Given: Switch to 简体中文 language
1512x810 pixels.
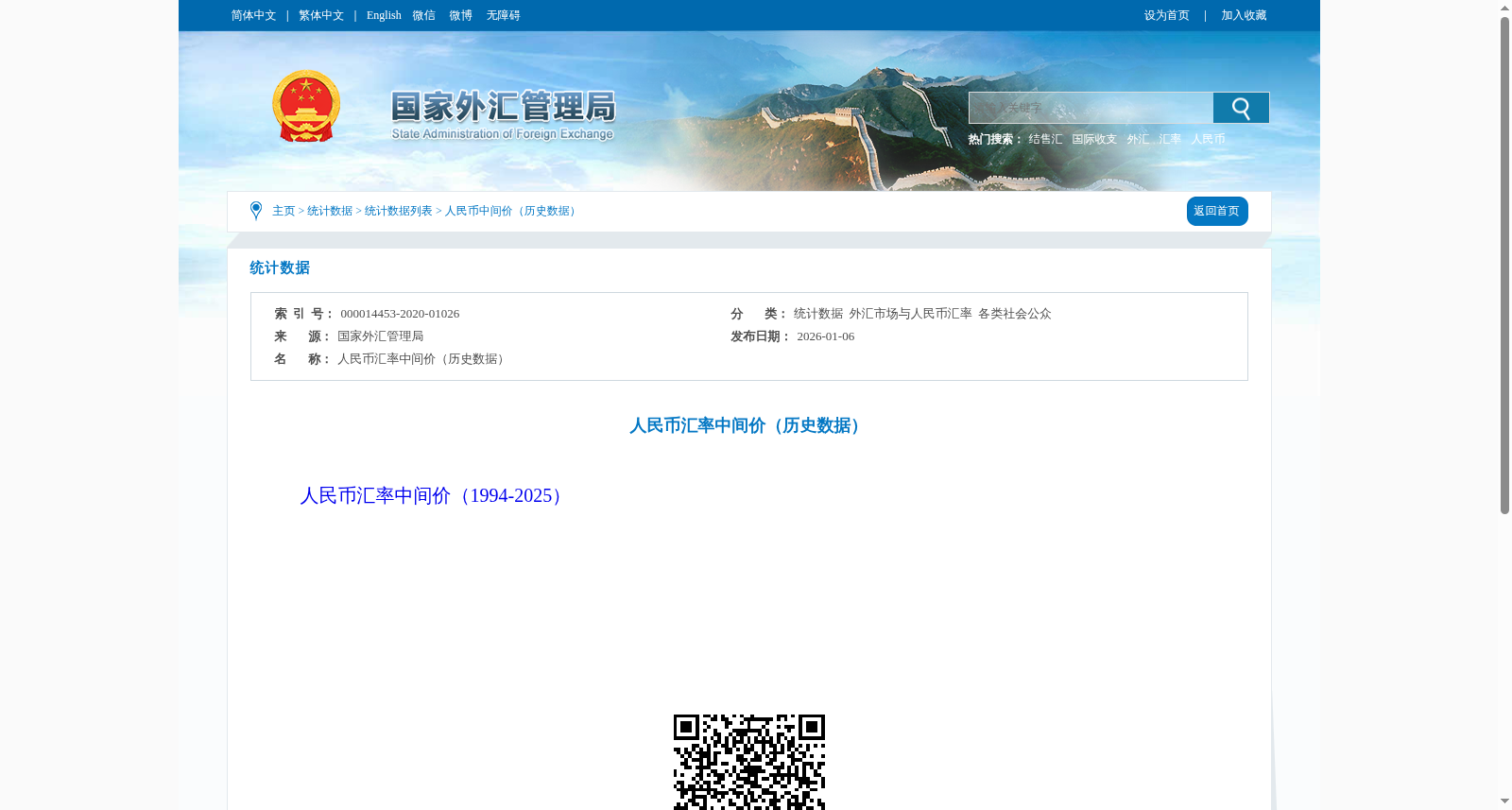Looking at the screenshot, I should pyautogui.click(x=253, y=15).
